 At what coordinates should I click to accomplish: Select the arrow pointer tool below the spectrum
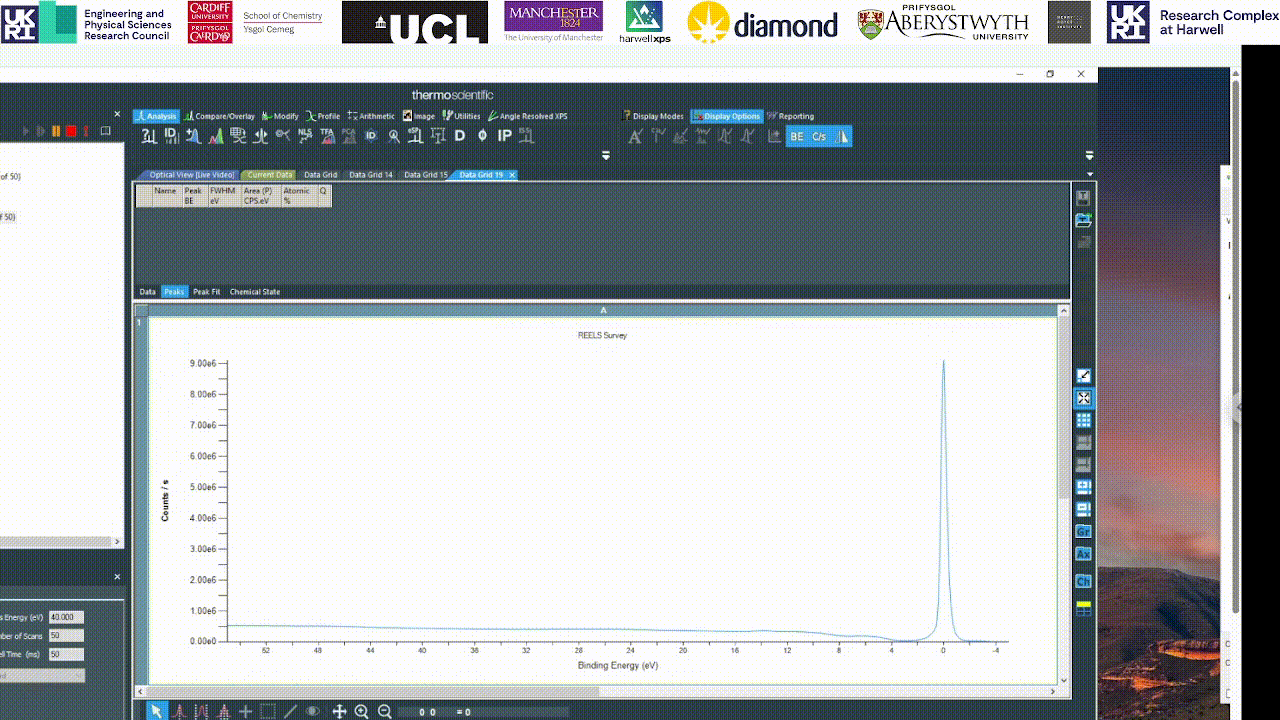point(156,711)
